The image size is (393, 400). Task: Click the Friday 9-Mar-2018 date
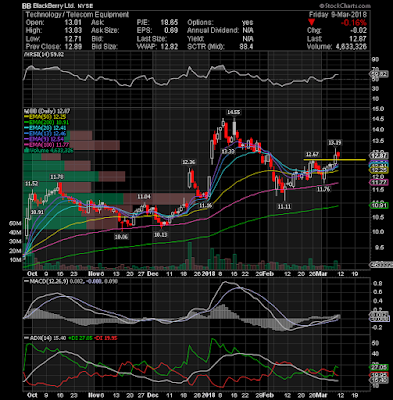[337, 15]
